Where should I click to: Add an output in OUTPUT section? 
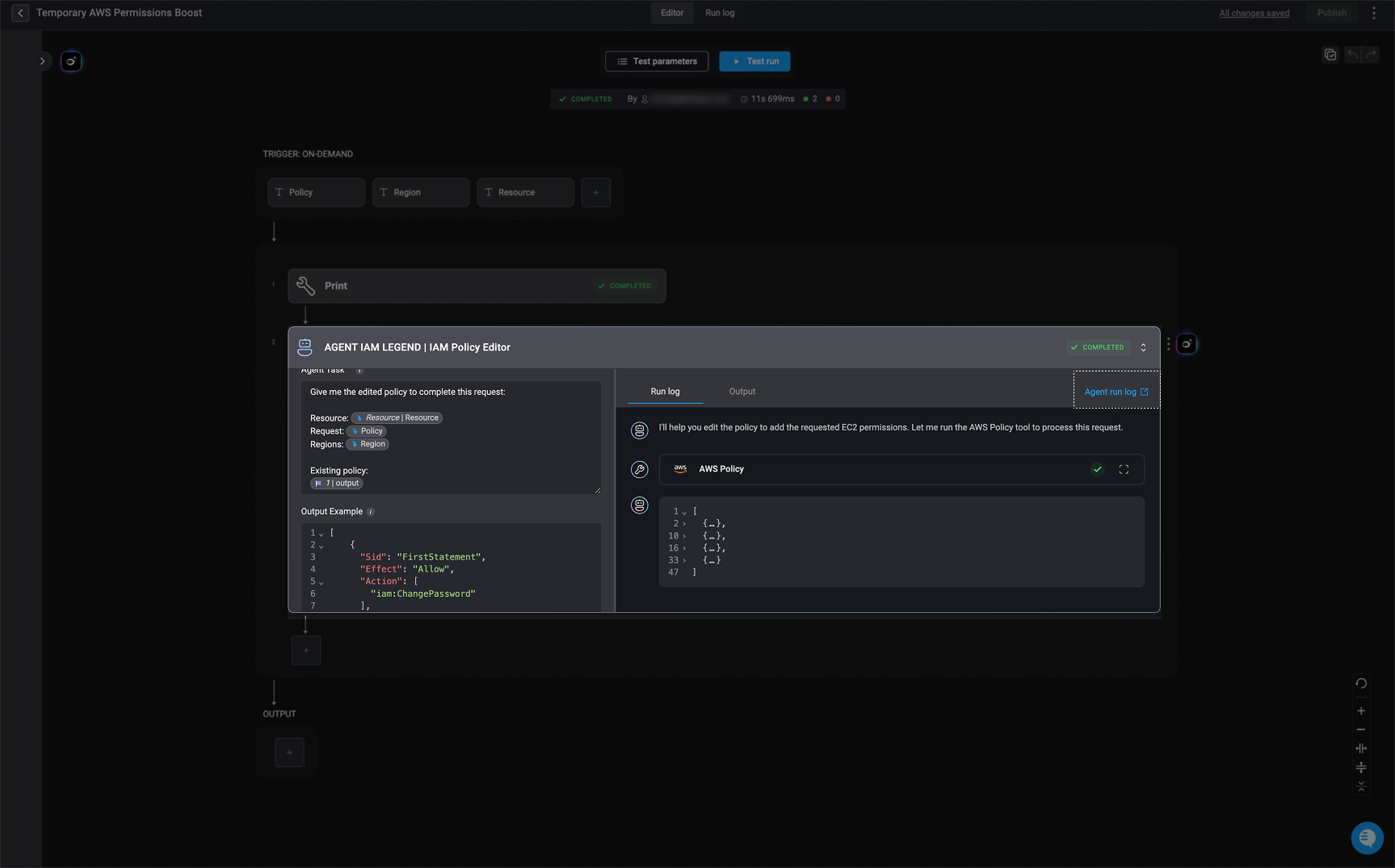tap(289, 753)
